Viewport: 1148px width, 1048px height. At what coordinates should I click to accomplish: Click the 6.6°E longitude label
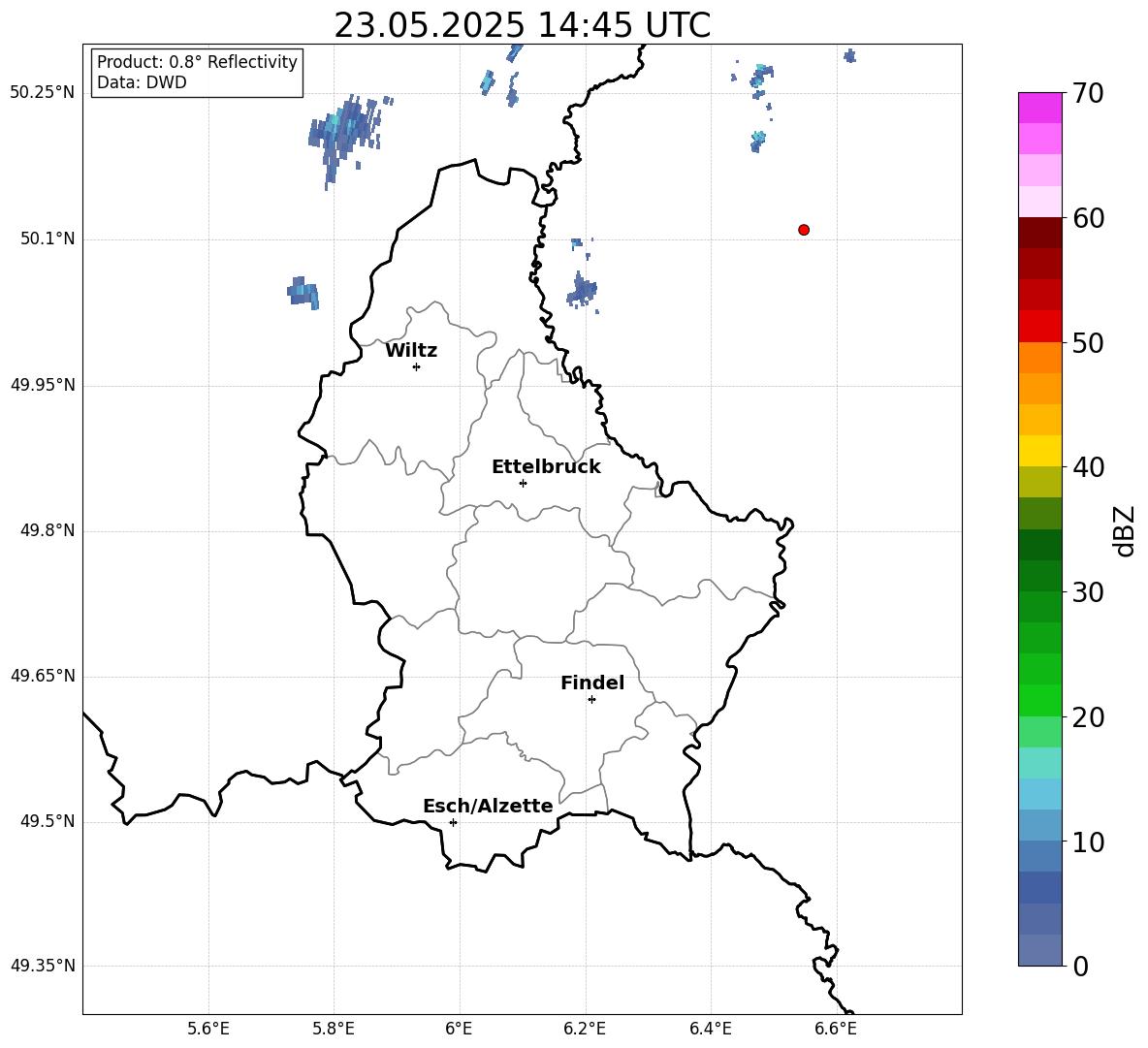click(836, 1029)
